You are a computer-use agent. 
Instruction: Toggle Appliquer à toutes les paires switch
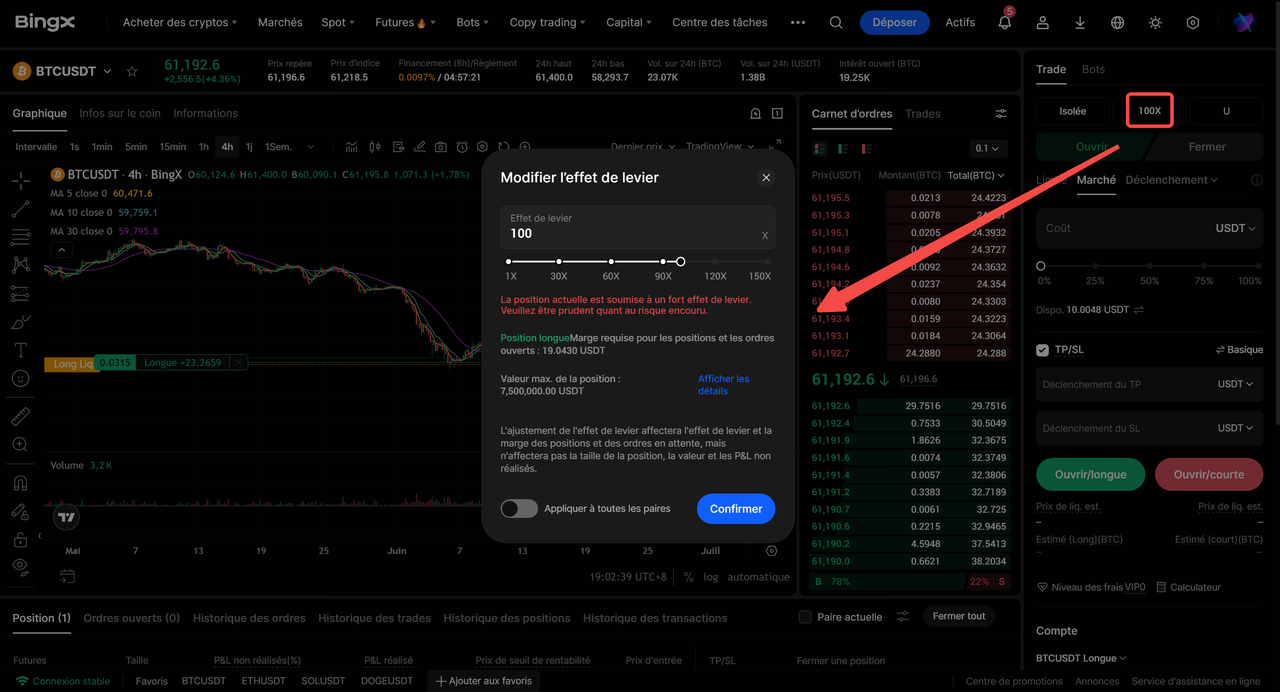click(x=519, y=508)
